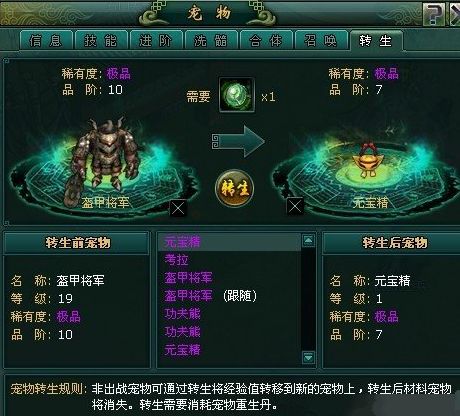Viewport: 460px width, 416px height.
Task: Open help via question mark icon
Action: [434, 14]
